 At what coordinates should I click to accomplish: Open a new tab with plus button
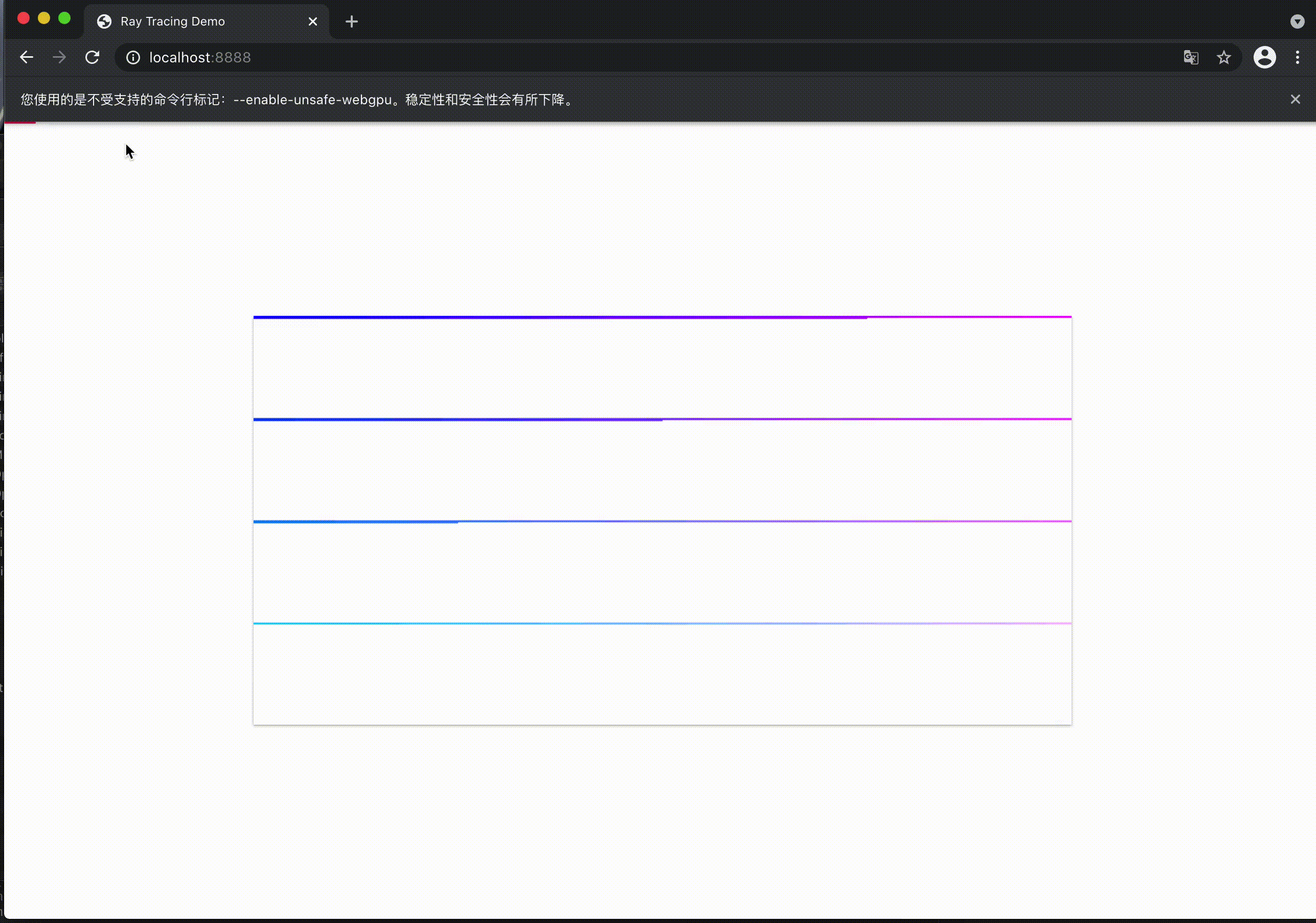[x=351, y=22]
